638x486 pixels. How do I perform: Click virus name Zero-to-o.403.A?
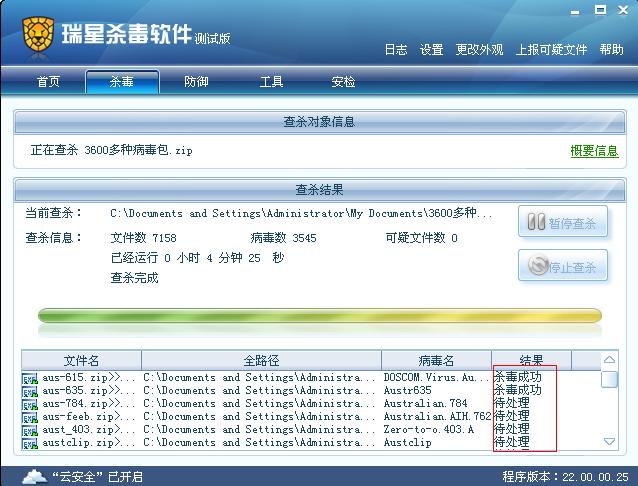point(428,430)
